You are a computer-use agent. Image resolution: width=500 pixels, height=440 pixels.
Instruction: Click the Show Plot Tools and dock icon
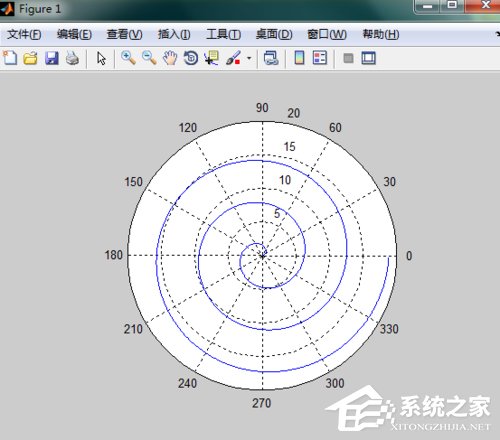[369, 58]
